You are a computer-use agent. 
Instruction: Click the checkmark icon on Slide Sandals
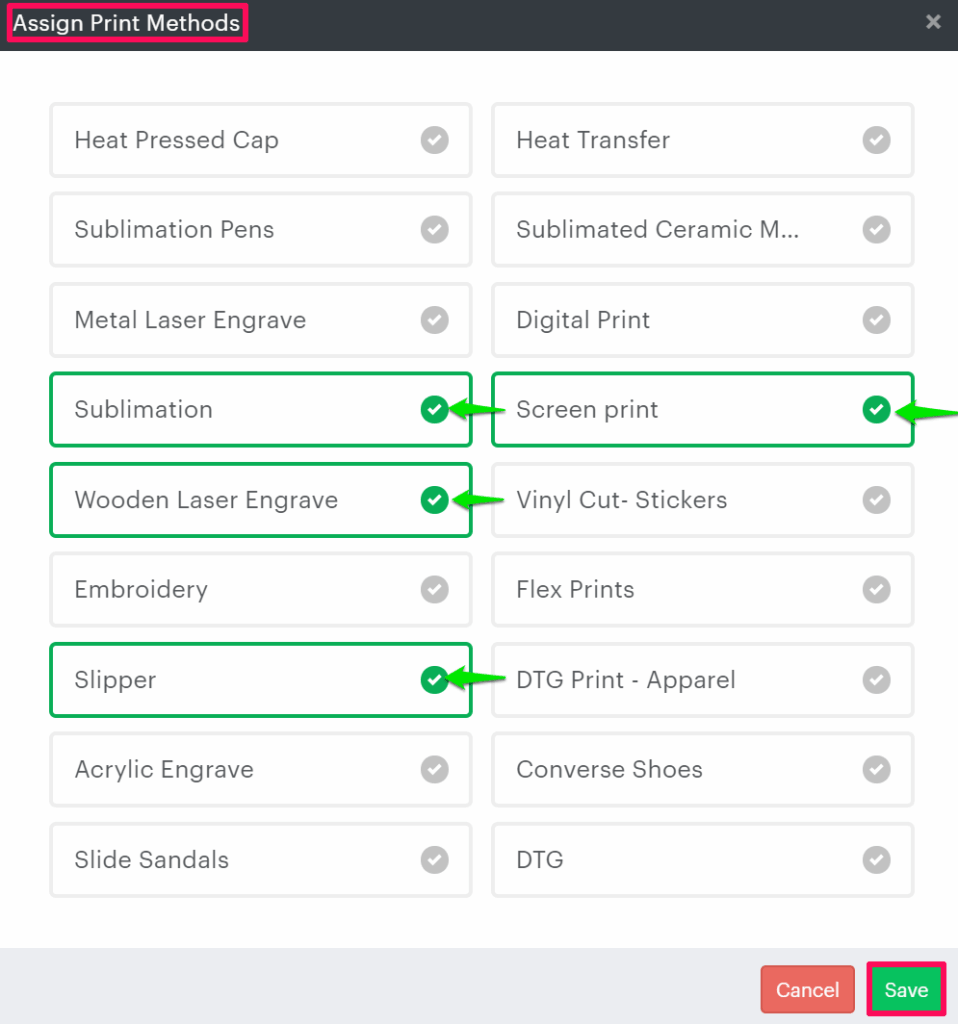click(434, 860)
